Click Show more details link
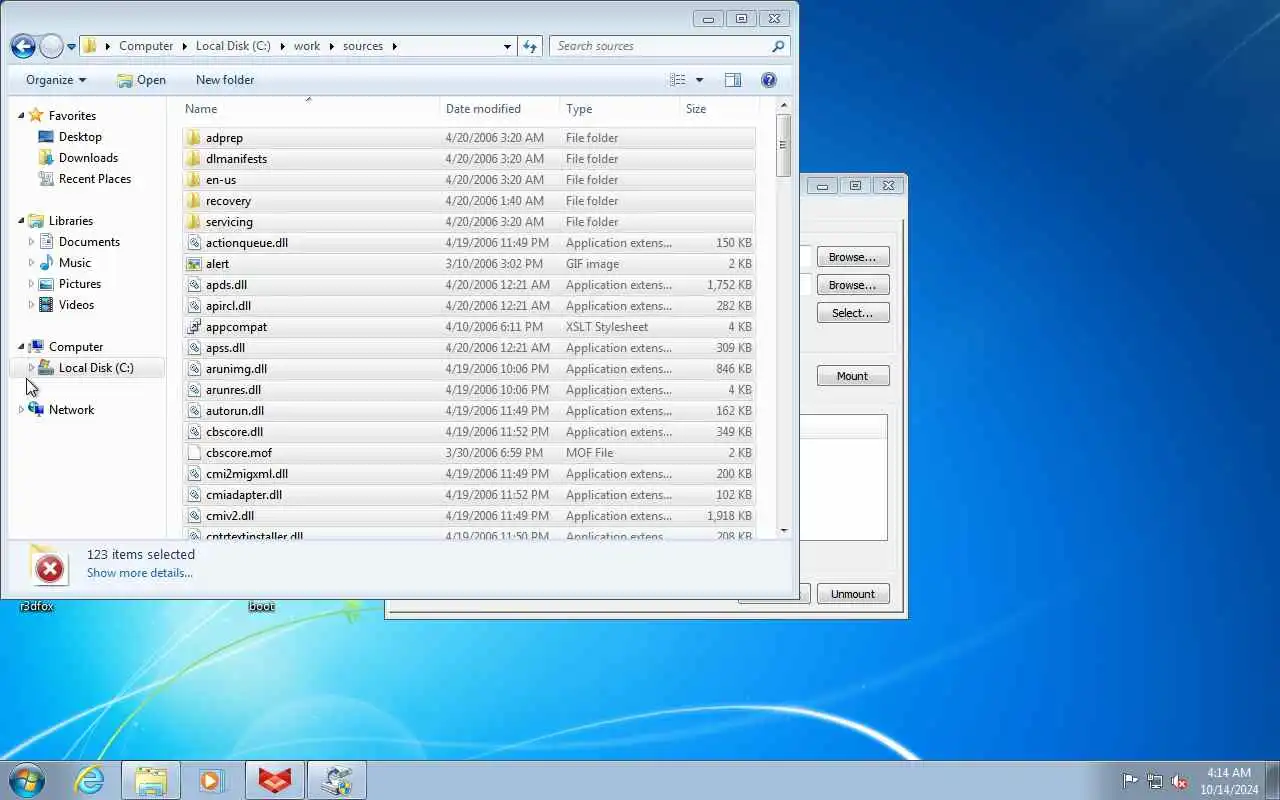 pyautogui.click(x=140, y=573)
